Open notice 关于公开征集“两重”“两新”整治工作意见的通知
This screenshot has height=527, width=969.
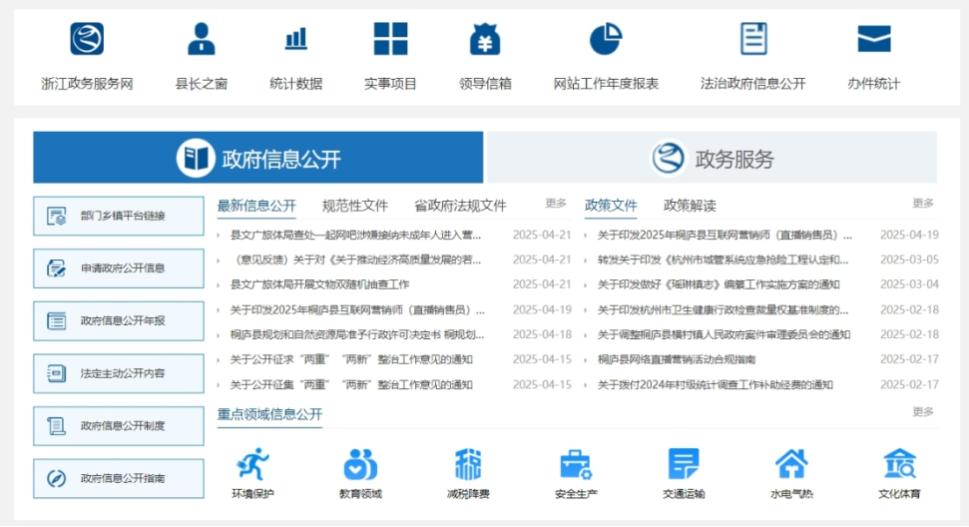pyautogui.click(x=351, y=385)
